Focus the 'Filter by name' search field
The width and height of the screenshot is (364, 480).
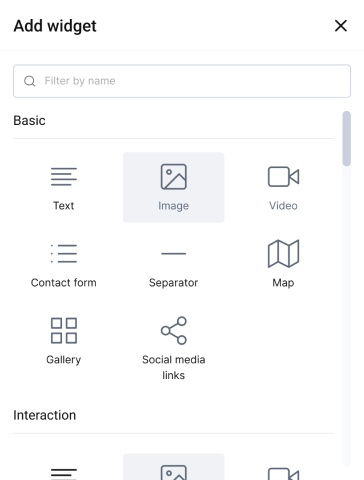(x=182, y=81)
